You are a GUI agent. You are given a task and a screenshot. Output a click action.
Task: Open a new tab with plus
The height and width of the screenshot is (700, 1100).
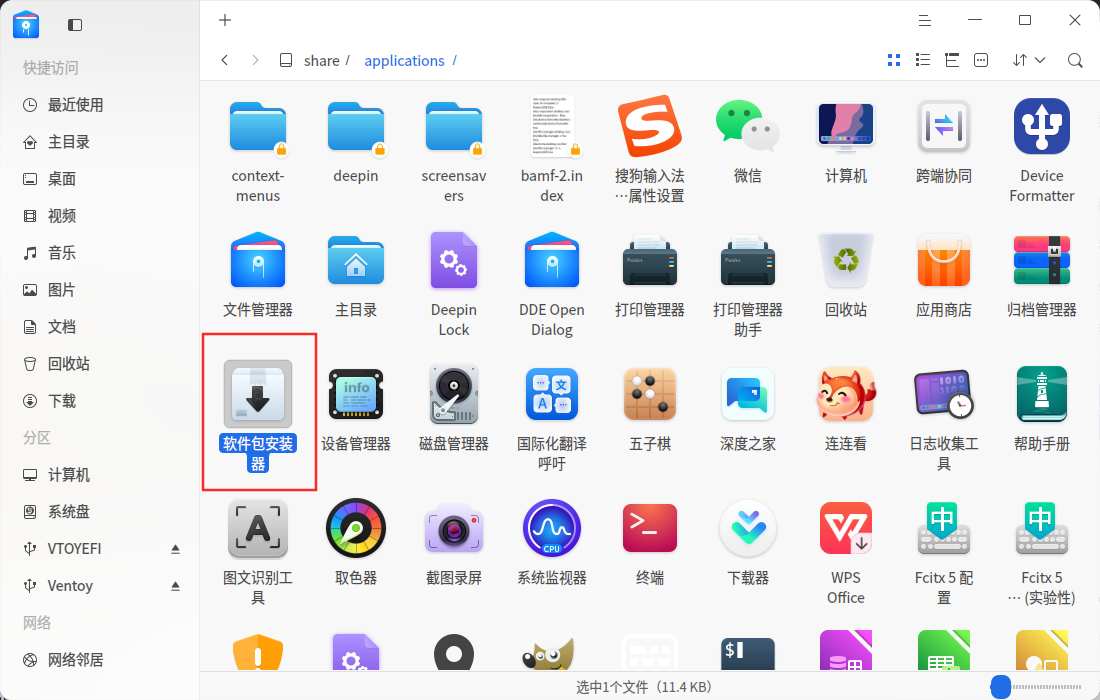[224, 20]
